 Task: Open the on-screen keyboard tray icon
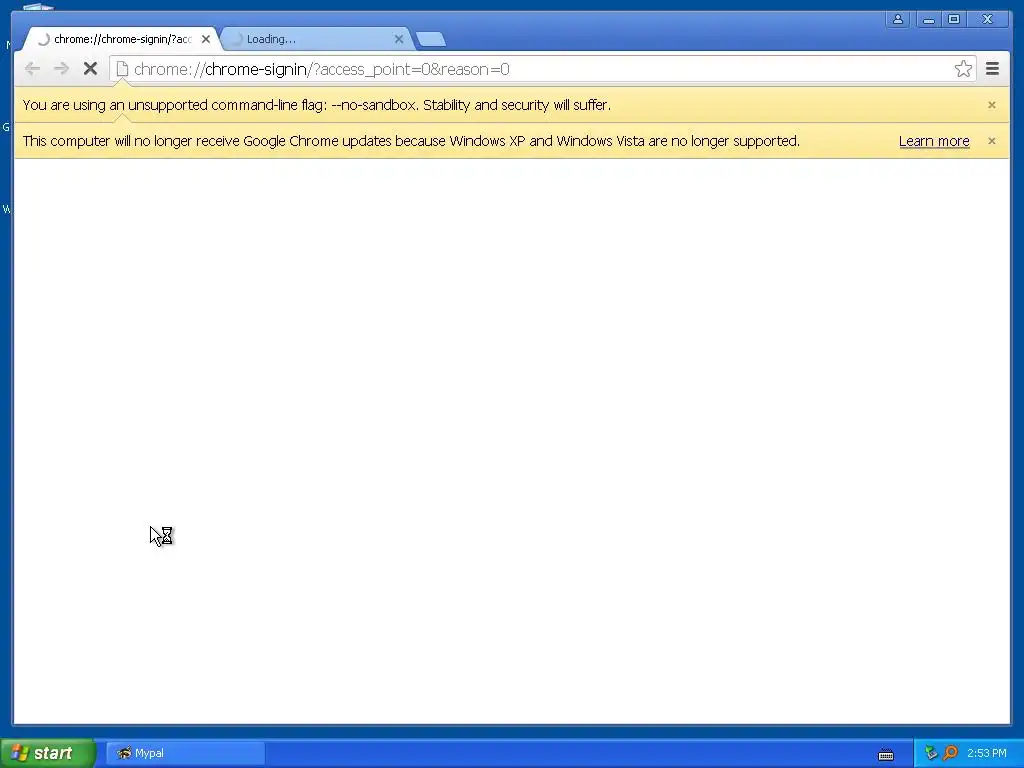(886, 754)
